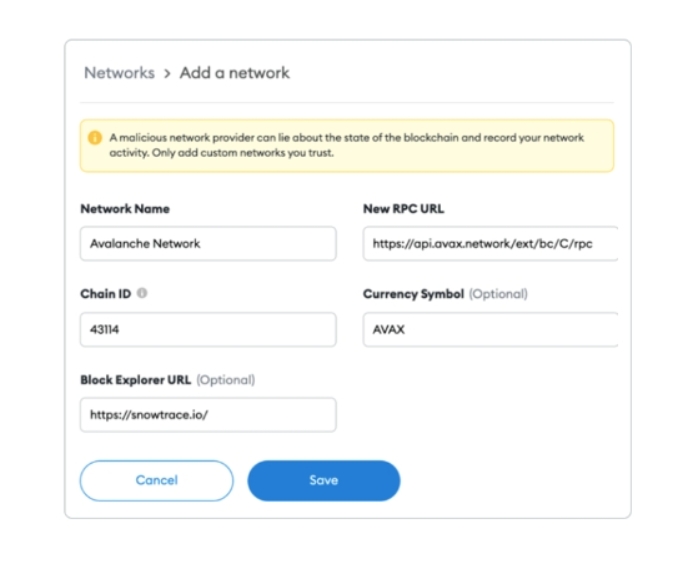Click the Chain ID info icon
690x563 pixels.
pos(142,293)
